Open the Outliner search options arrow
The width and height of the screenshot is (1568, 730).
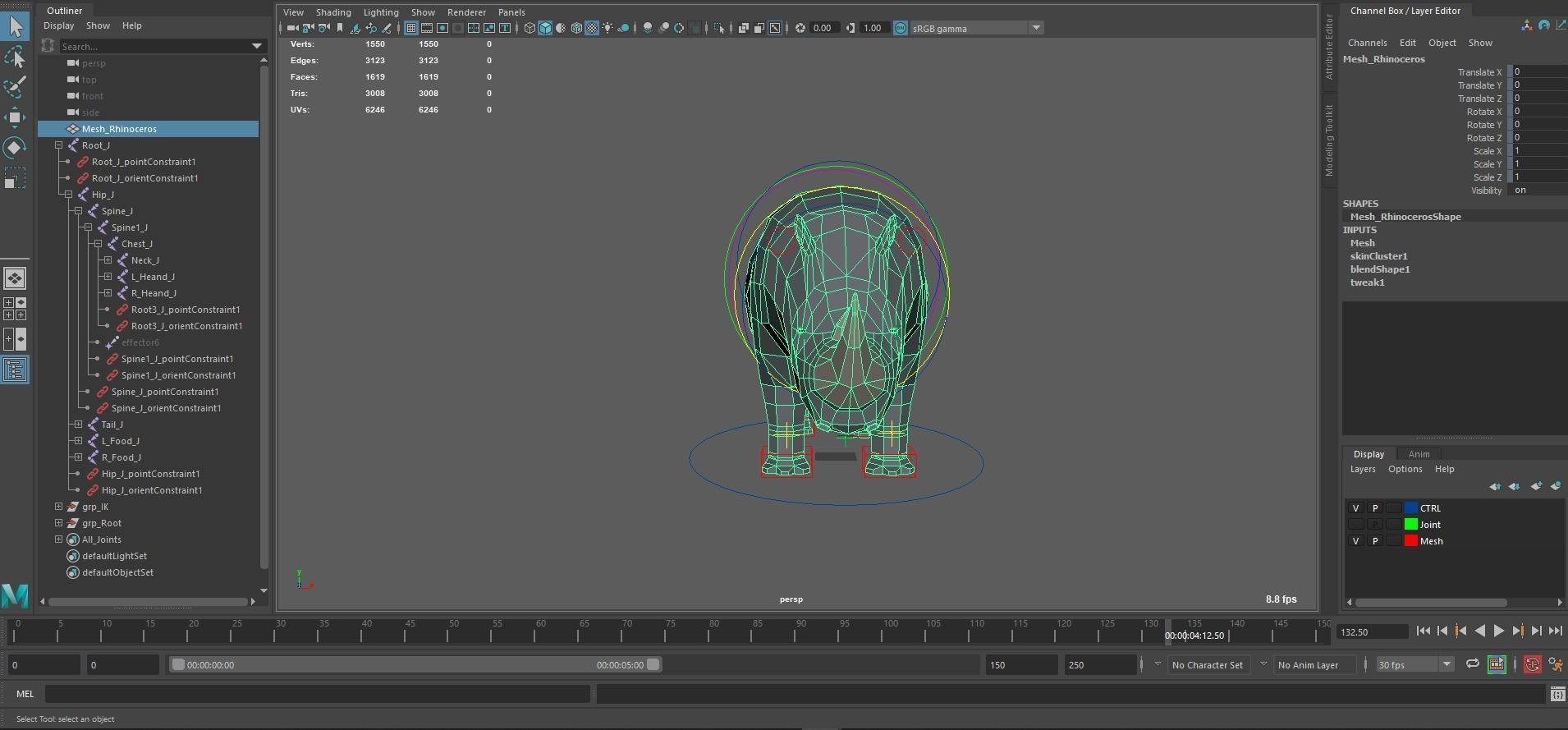257,46
